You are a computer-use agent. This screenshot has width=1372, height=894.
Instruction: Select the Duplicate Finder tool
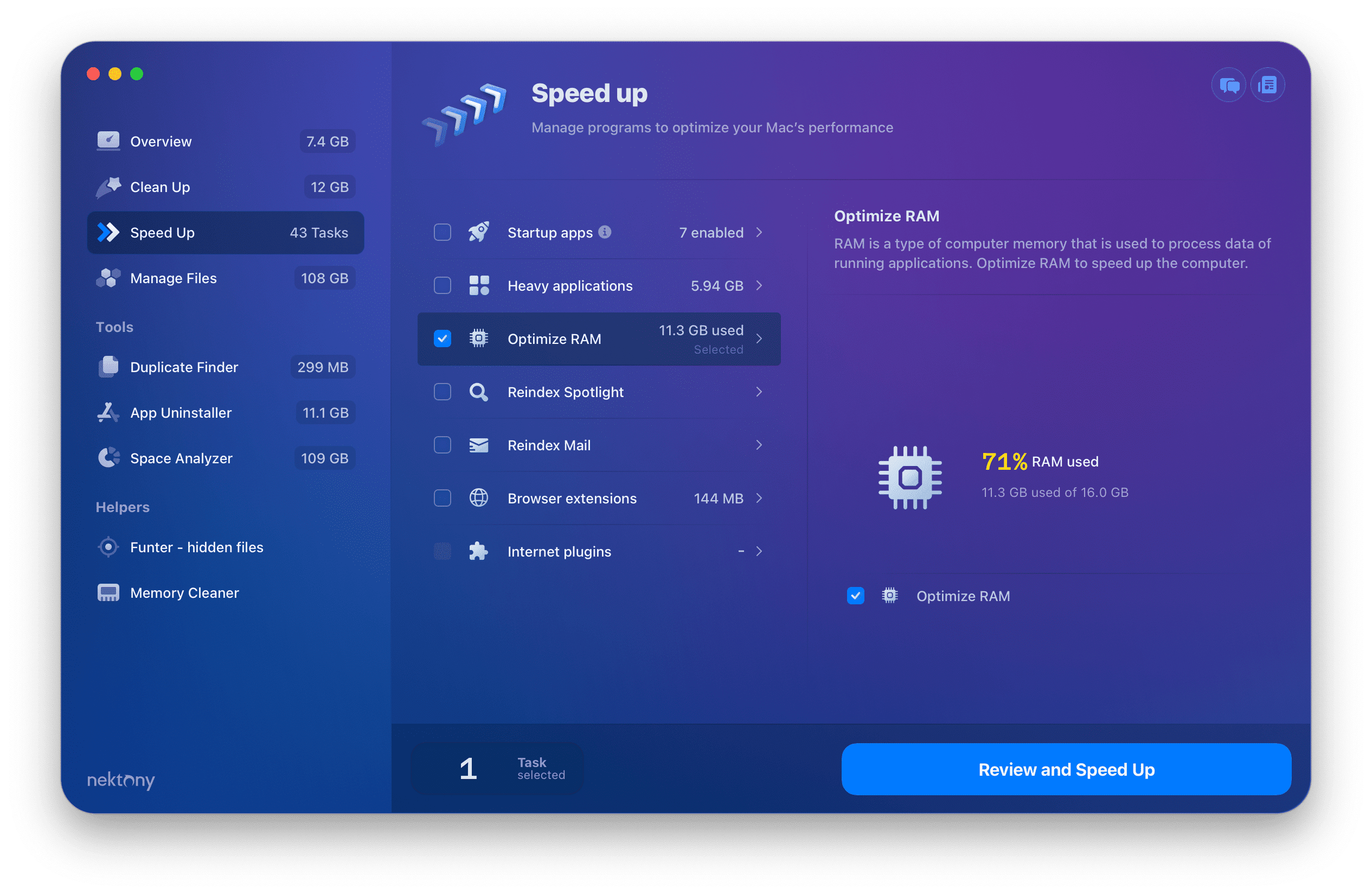(x=186, y=365)
